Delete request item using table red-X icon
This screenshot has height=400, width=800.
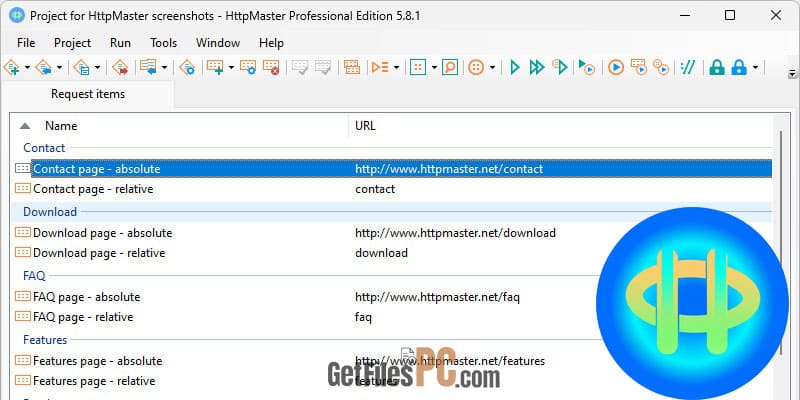(271, 67)
